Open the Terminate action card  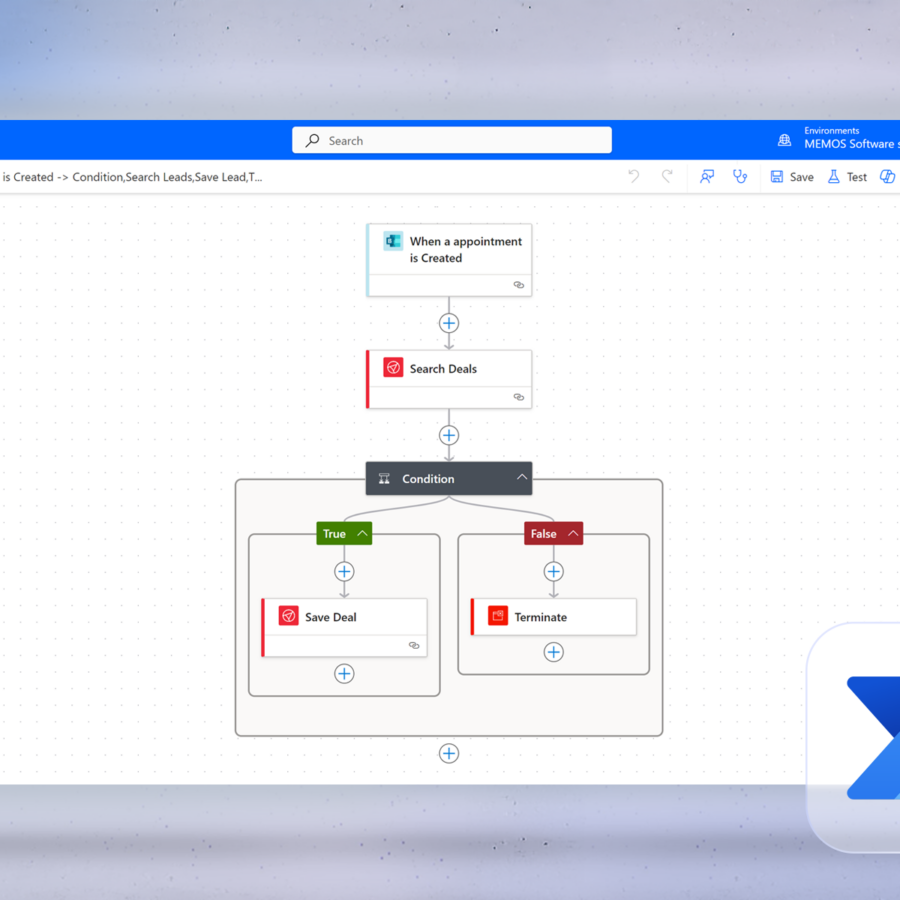click(553, 617)
